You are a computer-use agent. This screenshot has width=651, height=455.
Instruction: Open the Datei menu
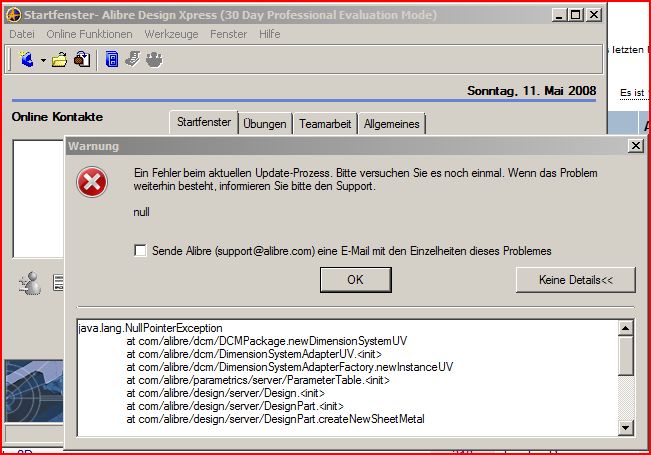click(22, 34)
